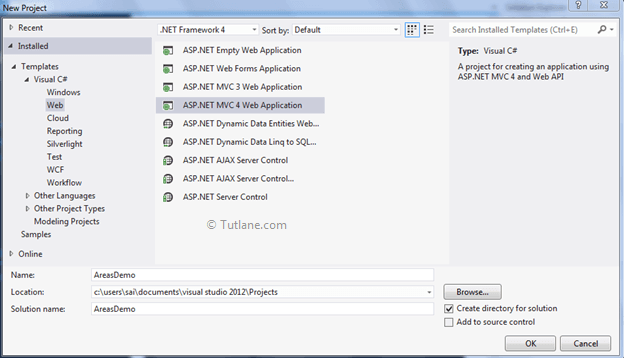This screenshot has height=361, width=624.
Task: Click the ASP.NET AJAX Server Control... extender icon
Action: tap(168, 179)
